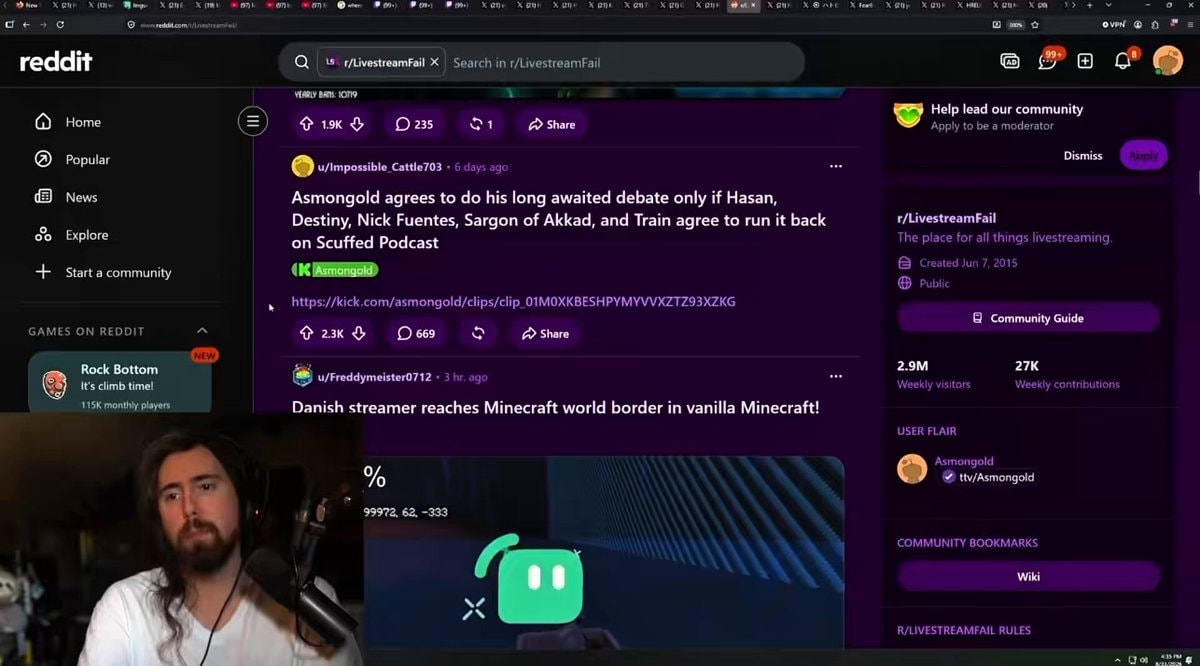
Task: Click the repost icon beside 669 comments
Action: 478,333
